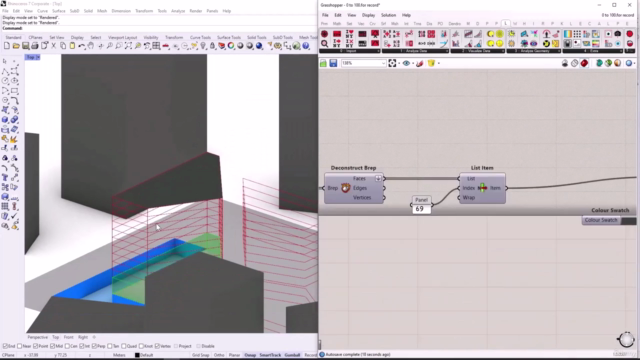Toggle the Vertex osnap checkbox

[157, 346]
